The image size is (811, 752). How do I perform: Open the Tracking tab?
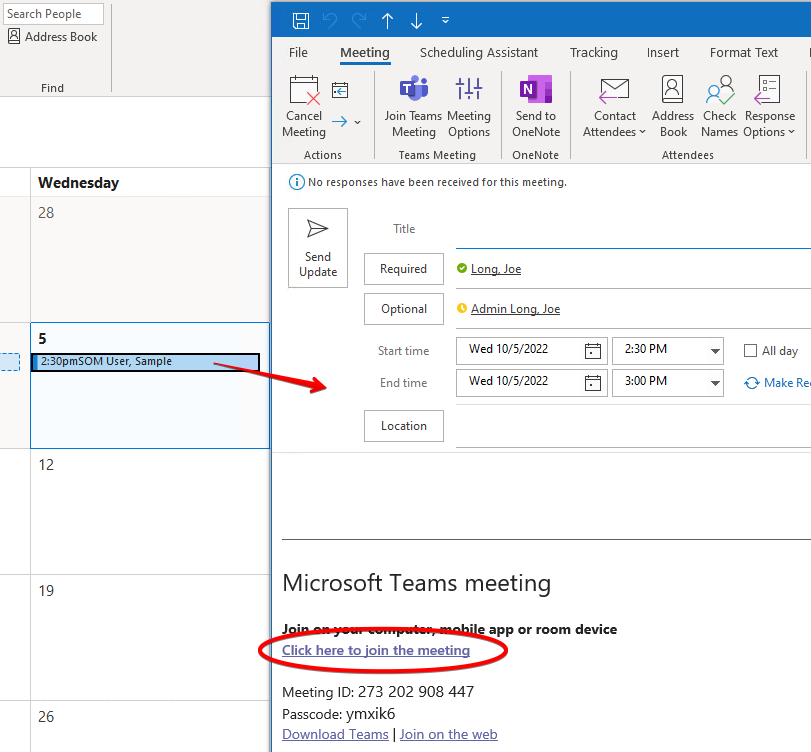(594, 53)
